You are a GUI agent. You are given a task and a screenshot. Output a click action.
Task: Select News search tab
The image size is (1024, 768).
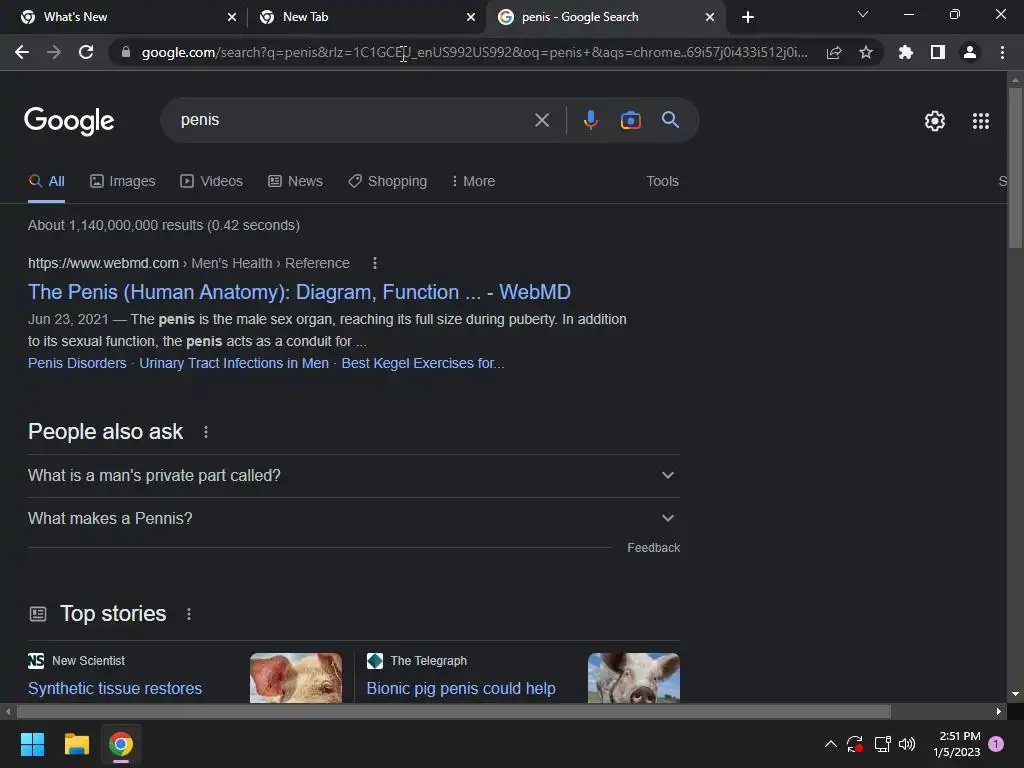[295, 181]
